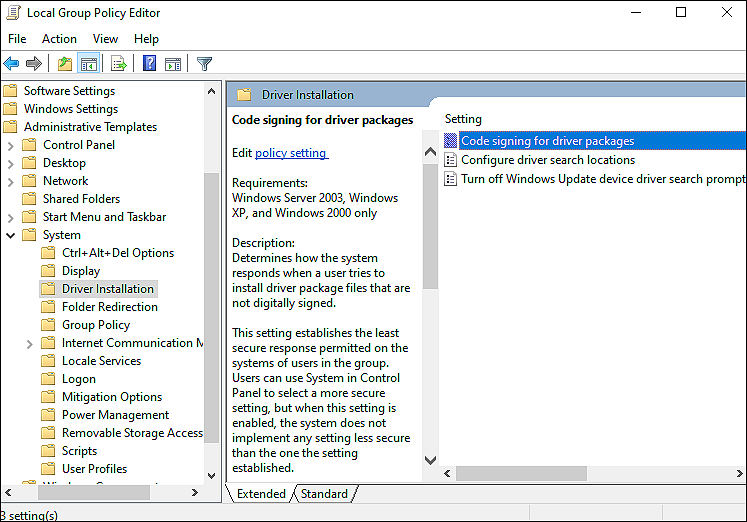Click the Up One Level folder icon

tap(65, 64)
